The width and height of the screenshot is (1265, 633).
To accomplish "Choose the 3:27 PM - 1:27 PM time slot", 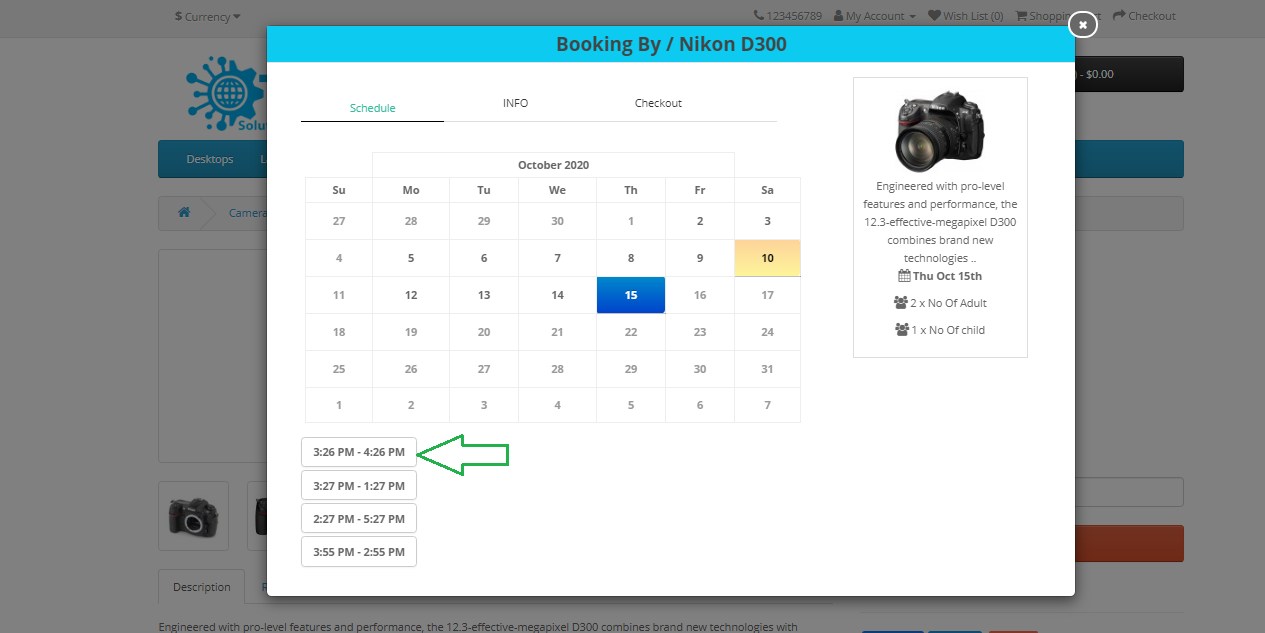I will [x=359, y=485].
